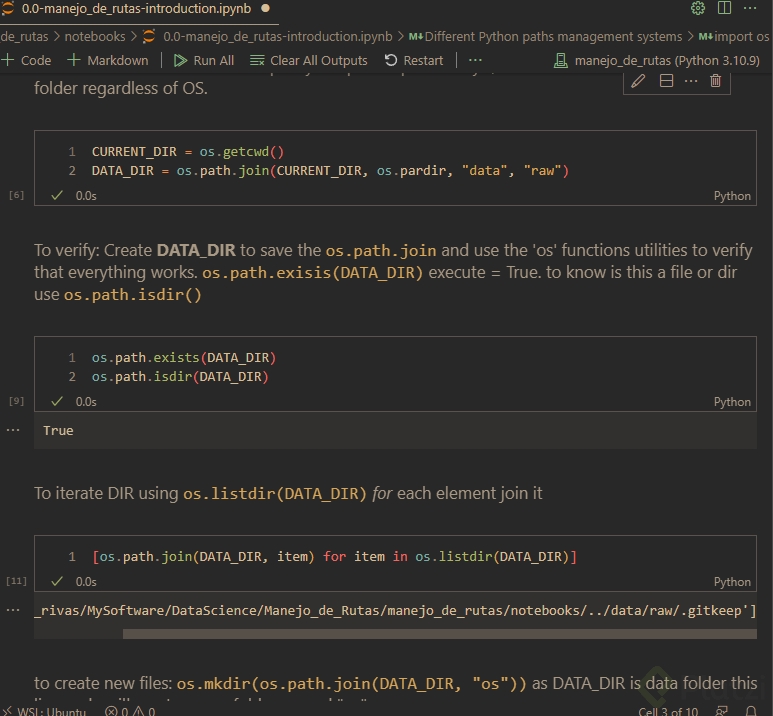Click the notifications bell icon
Image resolution: width=773 pixels, height=716 pixels.
click(x=751, y=711)
